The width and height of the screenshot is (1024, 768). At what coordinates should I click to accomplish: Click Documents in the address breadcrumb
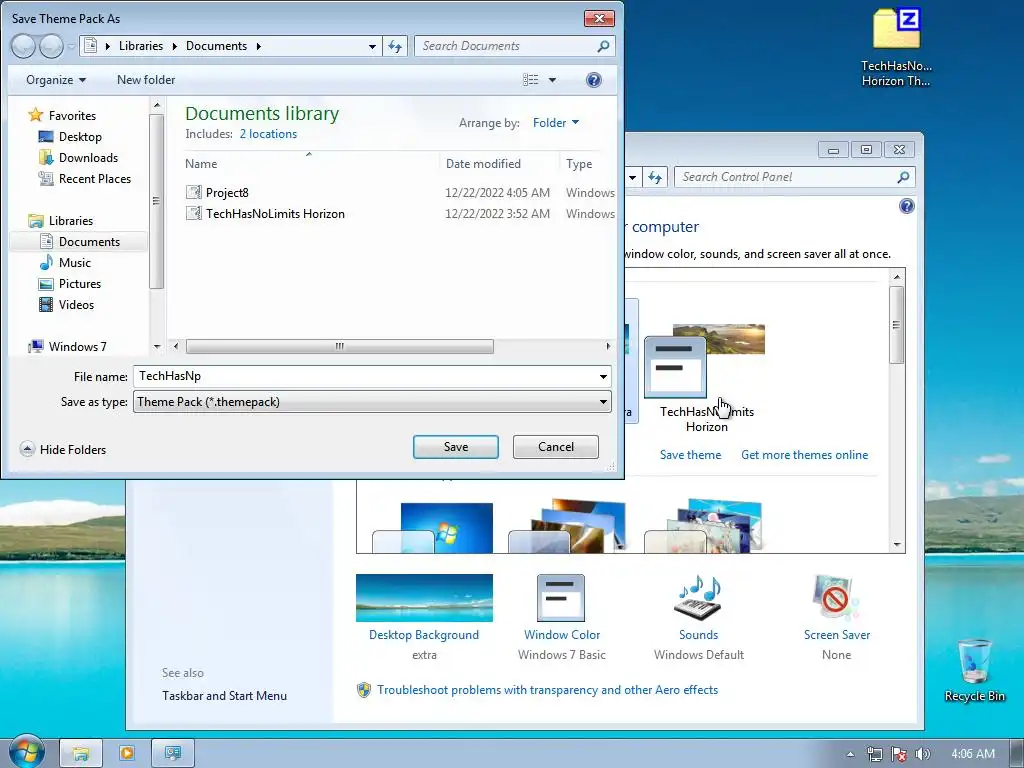(x=216, y=46)
